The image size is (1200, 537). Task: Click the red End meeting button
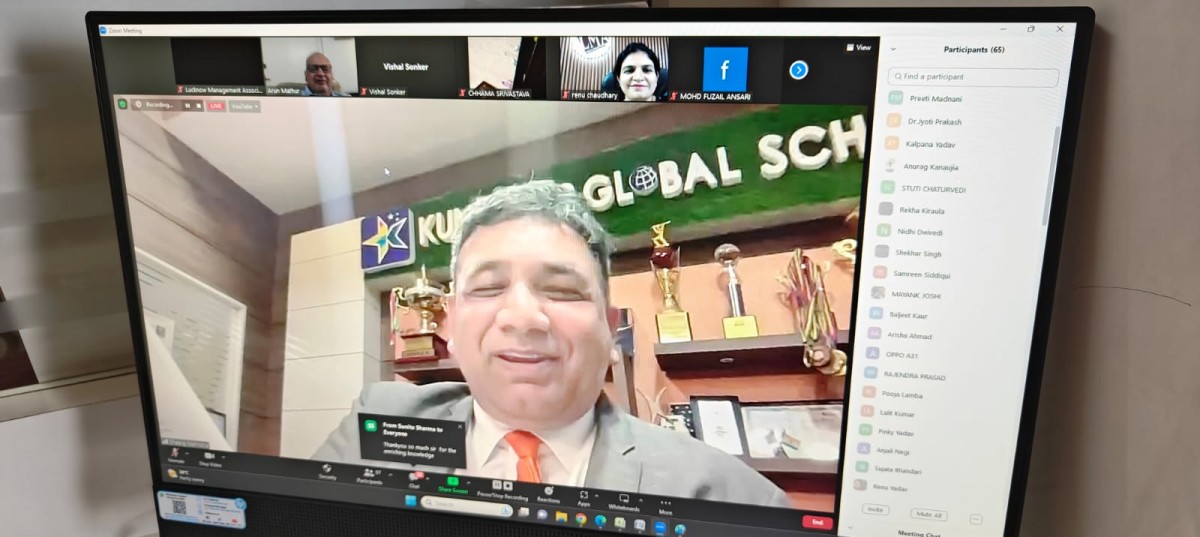pyautogui.click(x=817, y=521)
